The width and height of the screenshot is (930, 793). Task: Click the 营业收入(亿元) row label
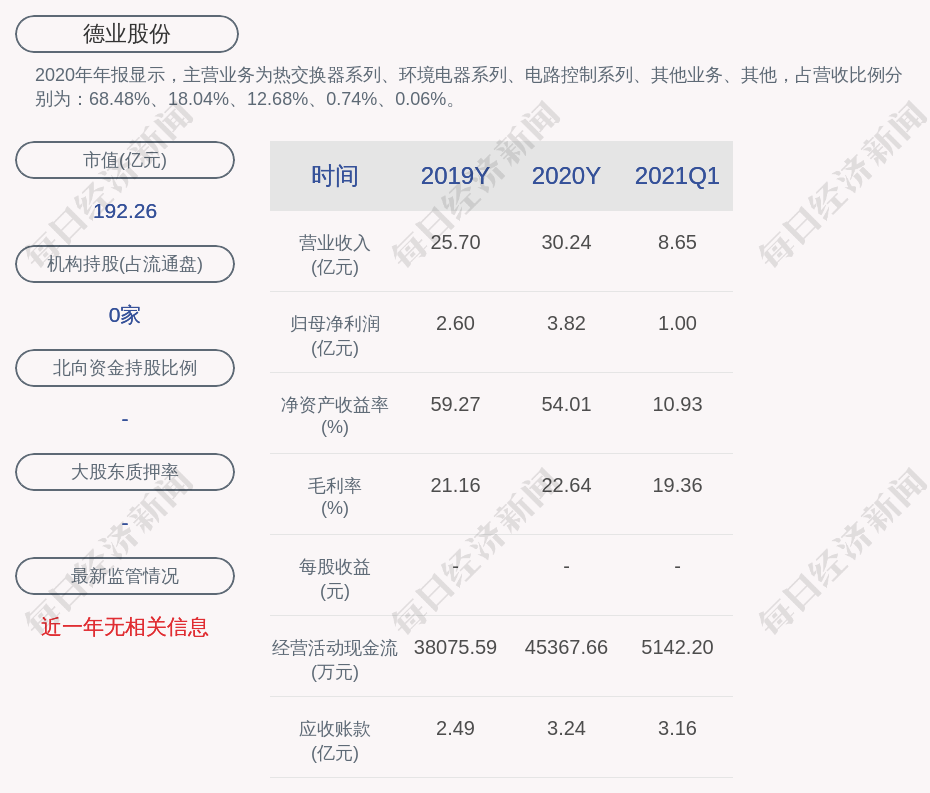pos(335,255)
